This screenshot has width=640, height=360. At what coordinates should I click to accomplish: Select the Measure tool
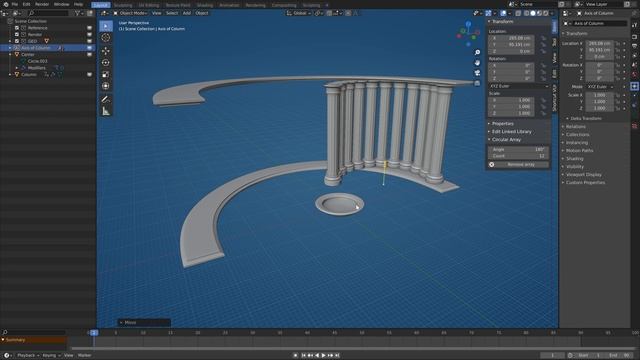(x=106, y=111)
